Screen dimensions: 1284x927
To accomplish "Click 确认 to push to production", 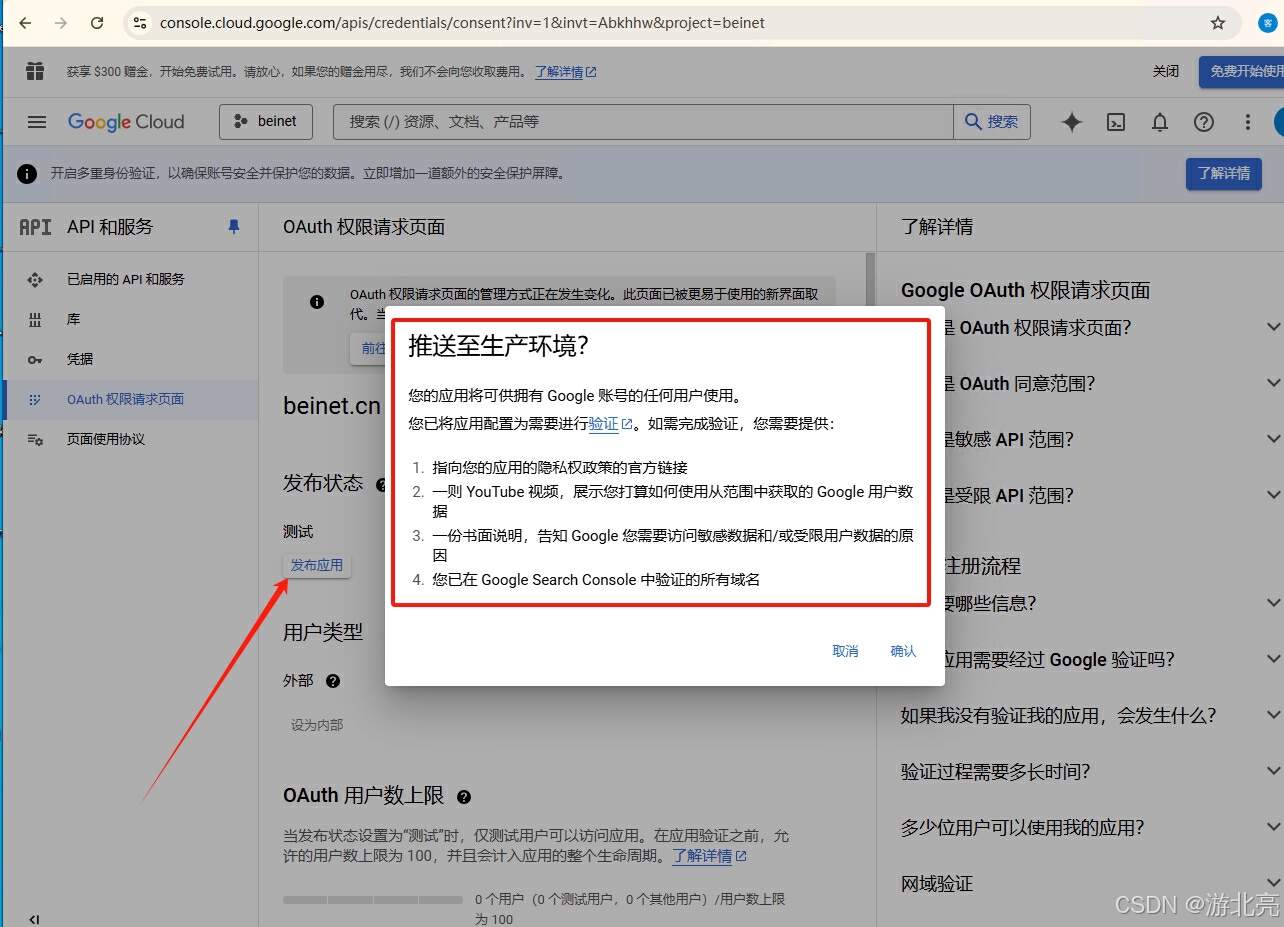I will point(903,651).
